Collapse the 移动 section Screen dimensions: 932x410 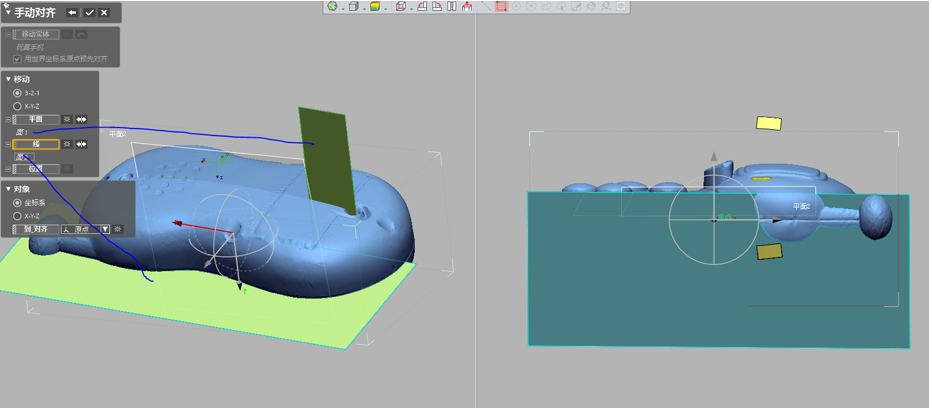click(8, 79)
